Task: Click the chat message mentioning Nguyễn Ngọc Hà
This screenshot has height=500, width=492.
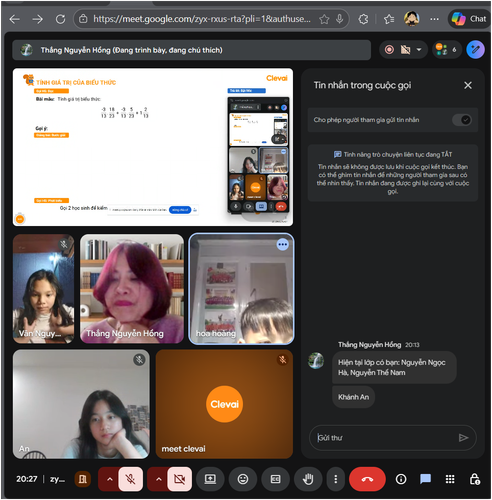Action: tap(394, 367)
